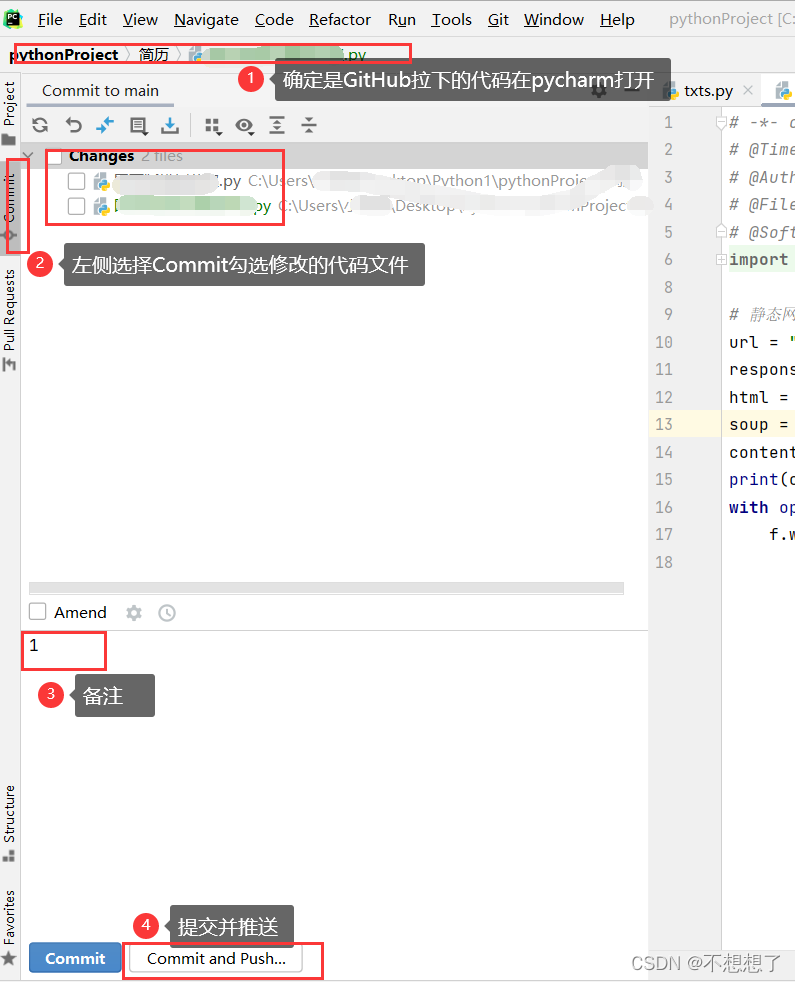Click the Collapse All icon

(x=309, y=125)
